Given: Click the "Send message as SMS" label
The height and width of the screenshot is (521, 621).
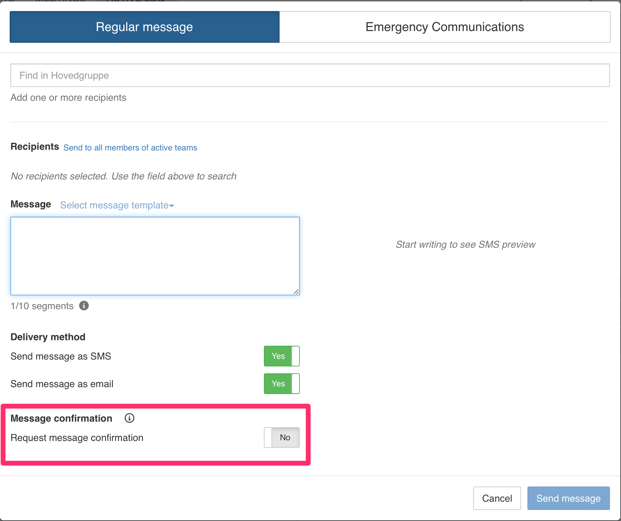Looking at the screenshot, I should [x=61, y=356].
